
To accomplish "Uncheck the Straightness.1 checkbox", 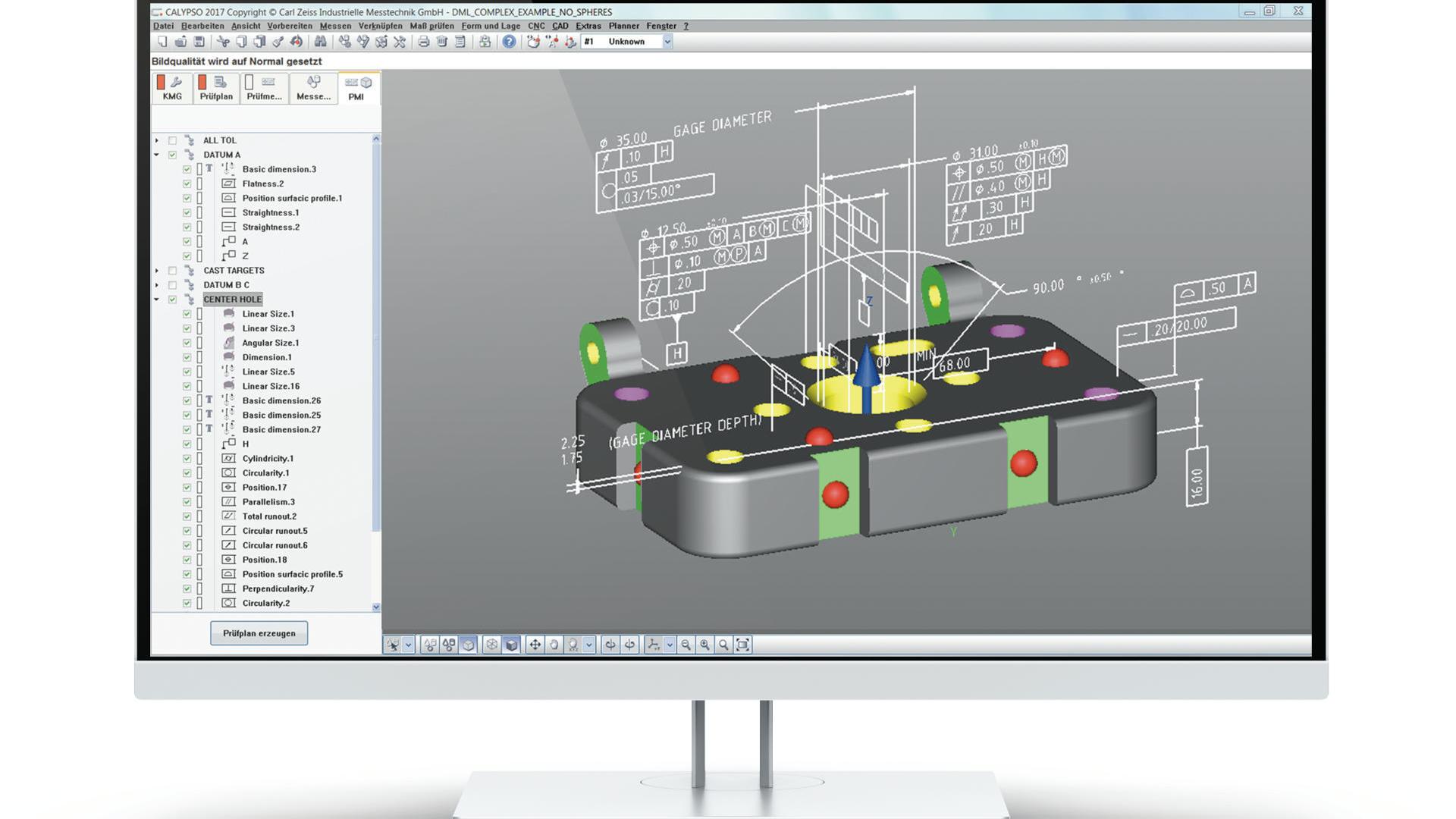I will tap(187, 212).
